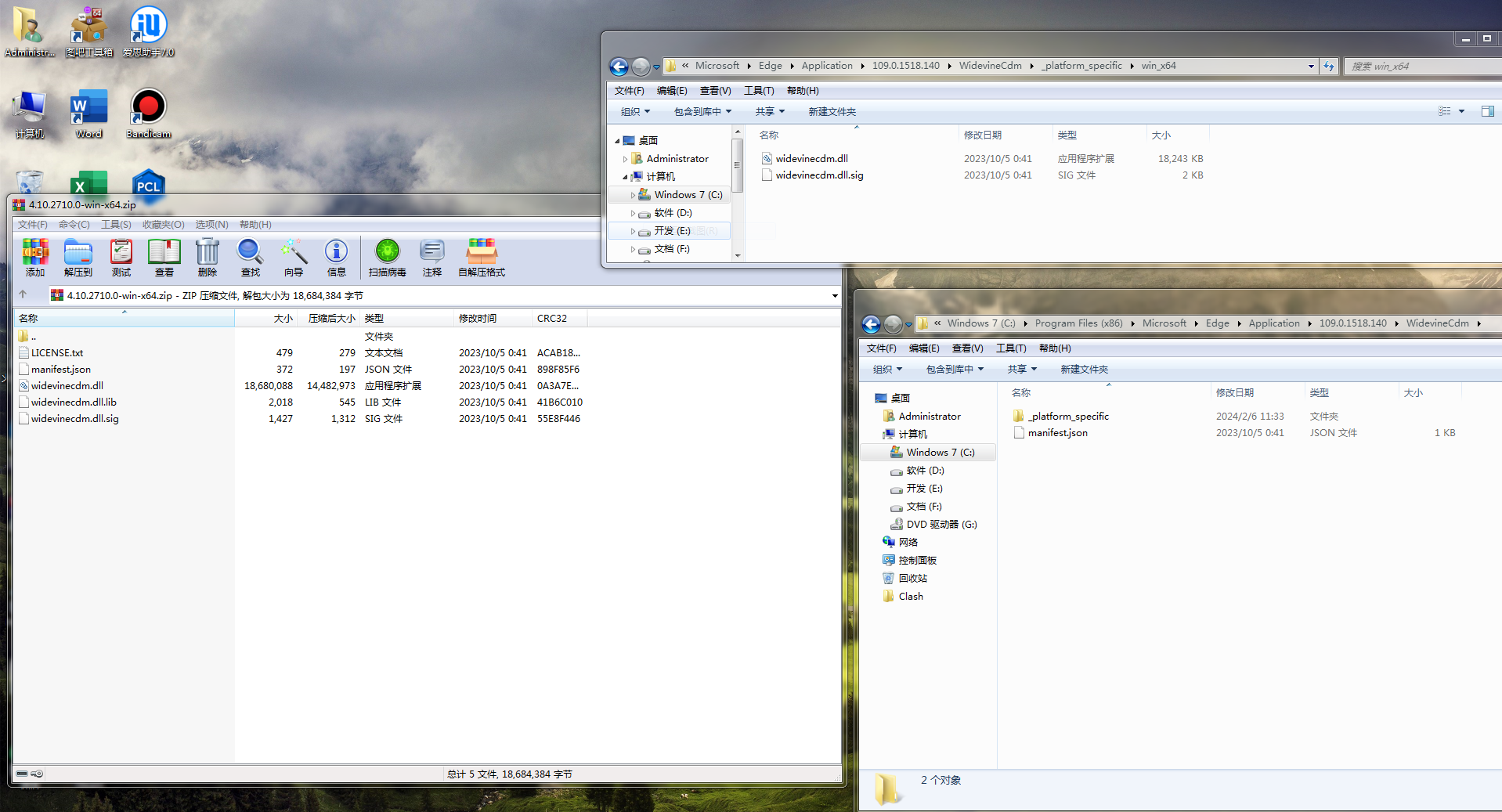Click the 自解压格式 (SFX) icon

482,257
